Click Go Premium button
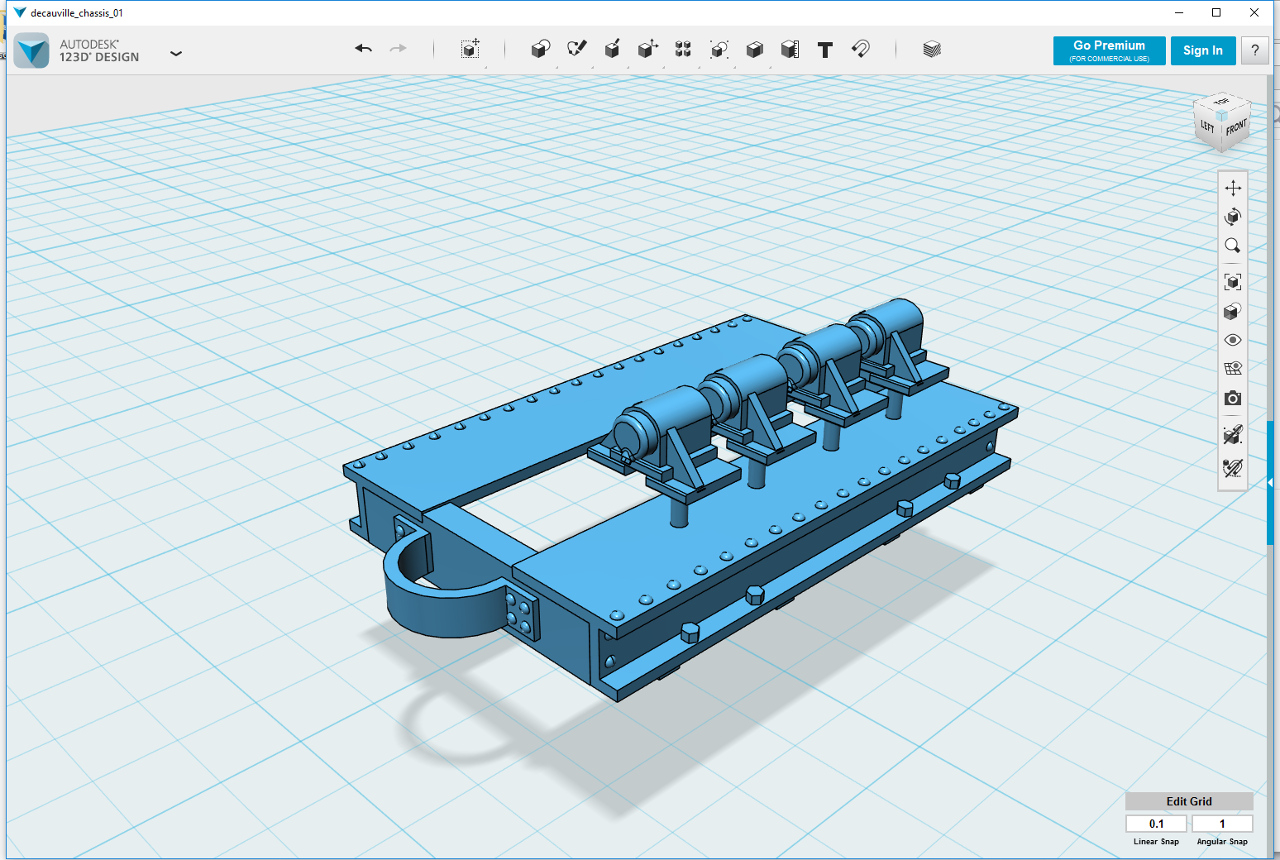 tap(1109, 50)
